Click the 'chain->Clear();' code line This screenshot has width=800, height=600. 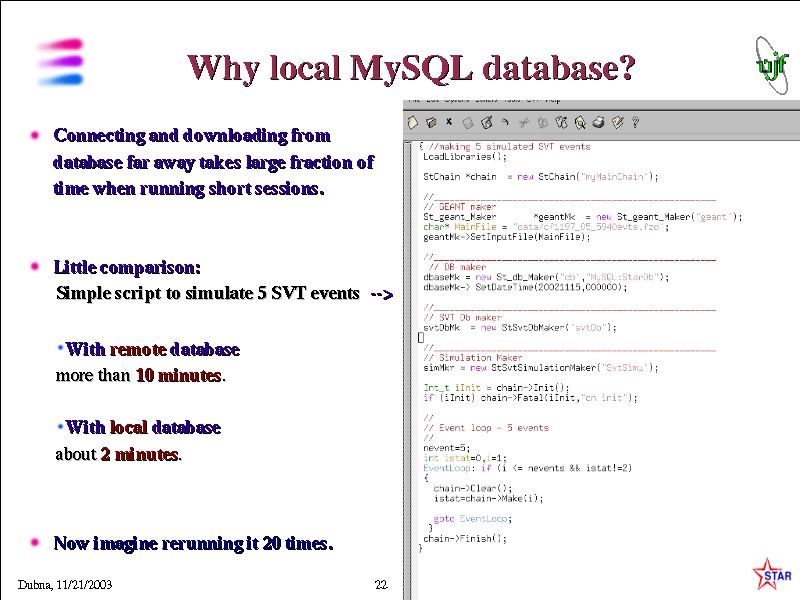pyautogui.click(x=472, y=488)
